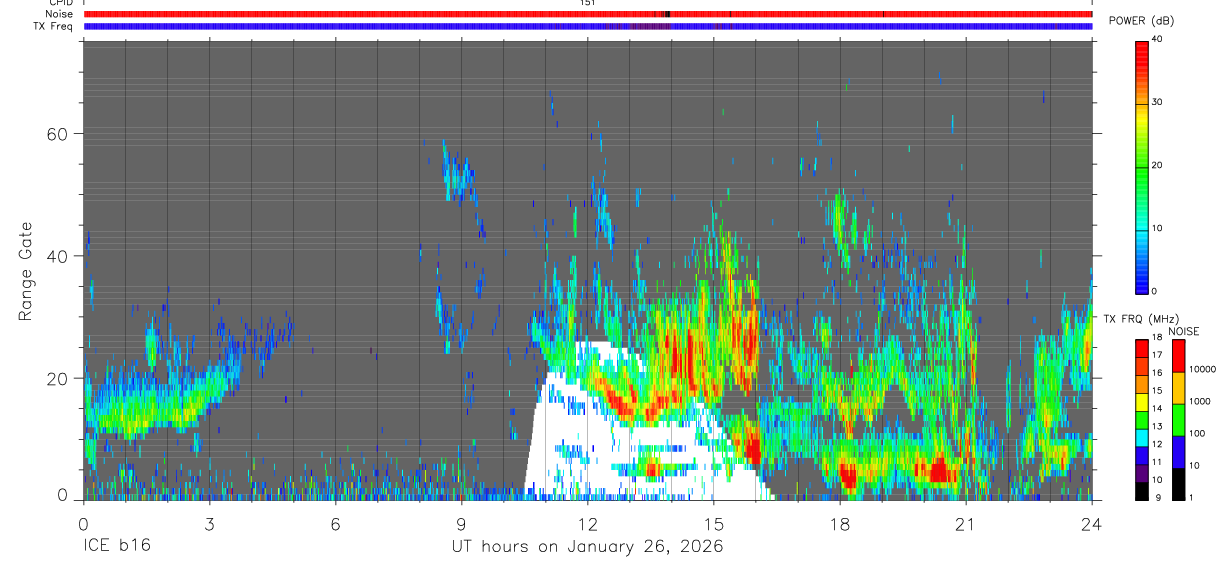Click 'UT hours on January 26, 2026' axis title
This screenshot has height=567, width=1228.
[x=587, y=547]
